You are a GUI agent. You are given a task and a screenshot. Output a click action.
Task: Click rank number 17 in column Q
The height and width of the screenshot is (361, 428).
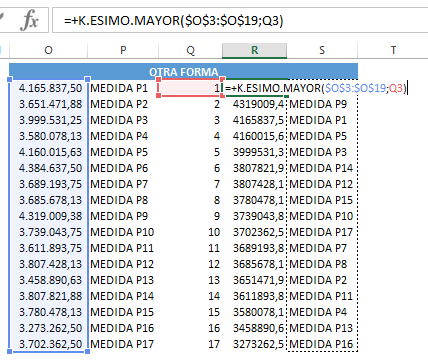pyautogui.click(x=214, y=344)
